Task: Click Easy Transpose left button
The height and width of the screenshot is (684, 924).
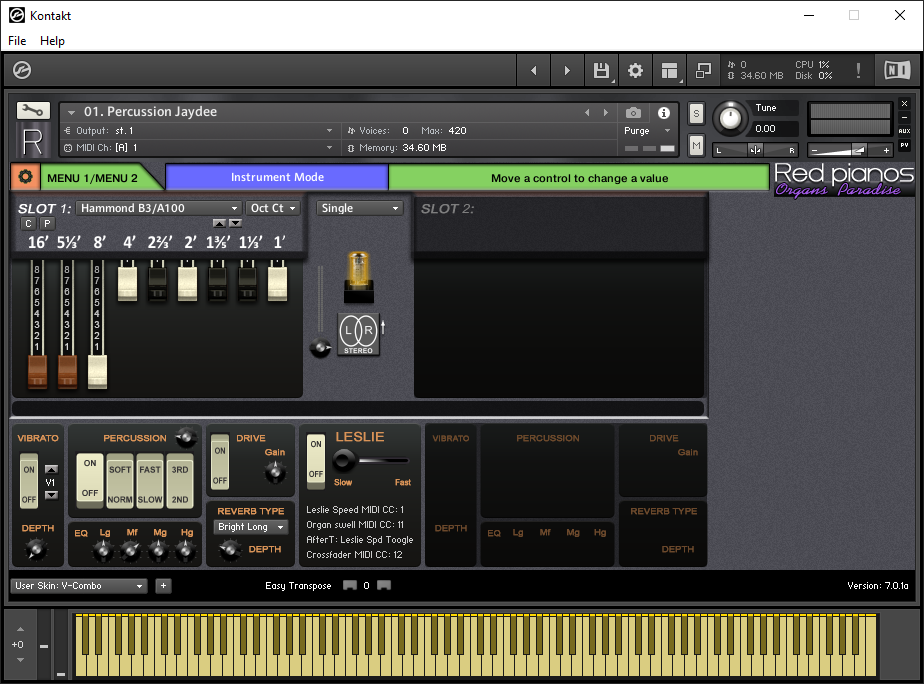Action: point(350,585)
